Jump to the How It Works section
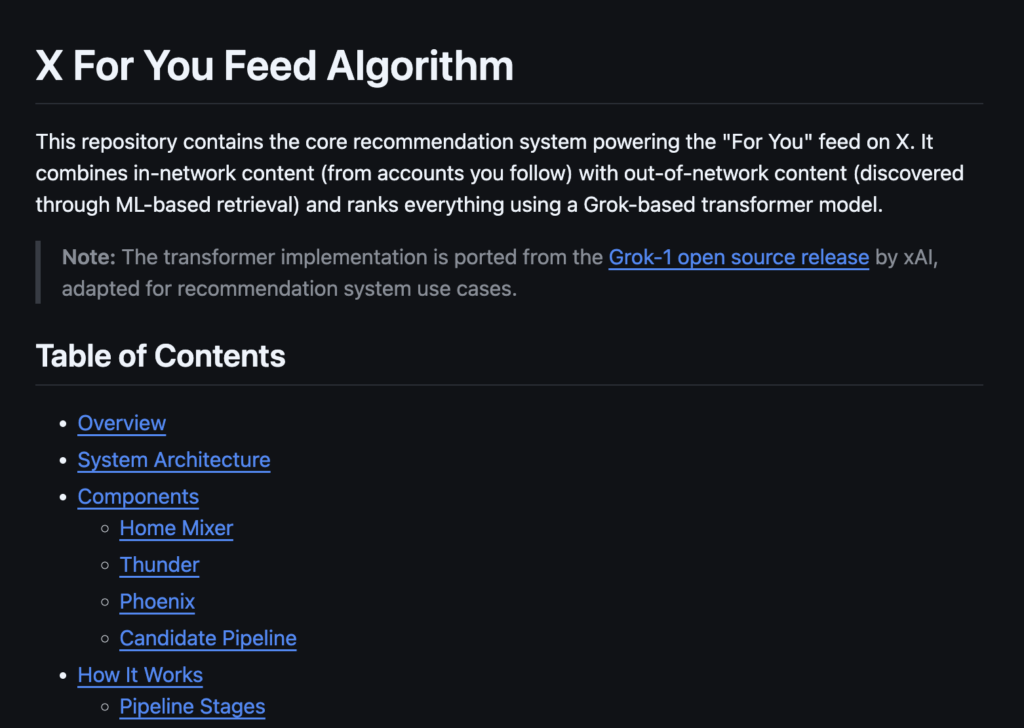 pyautogui.click(x=140, y=675)
